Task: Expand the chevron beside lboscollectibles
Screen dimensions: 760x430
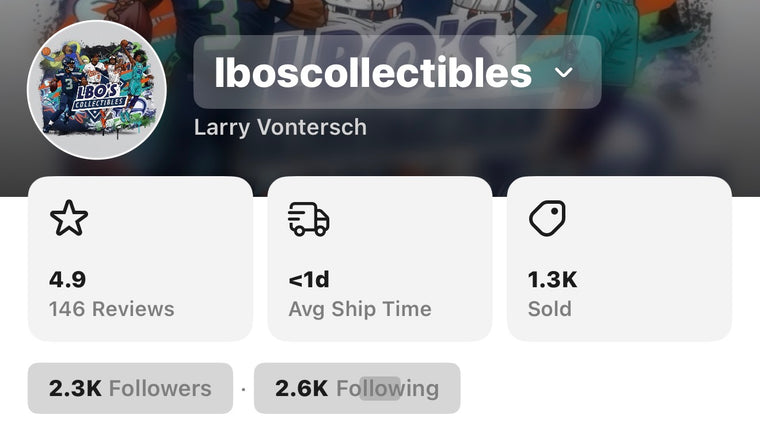Action: 564,72
